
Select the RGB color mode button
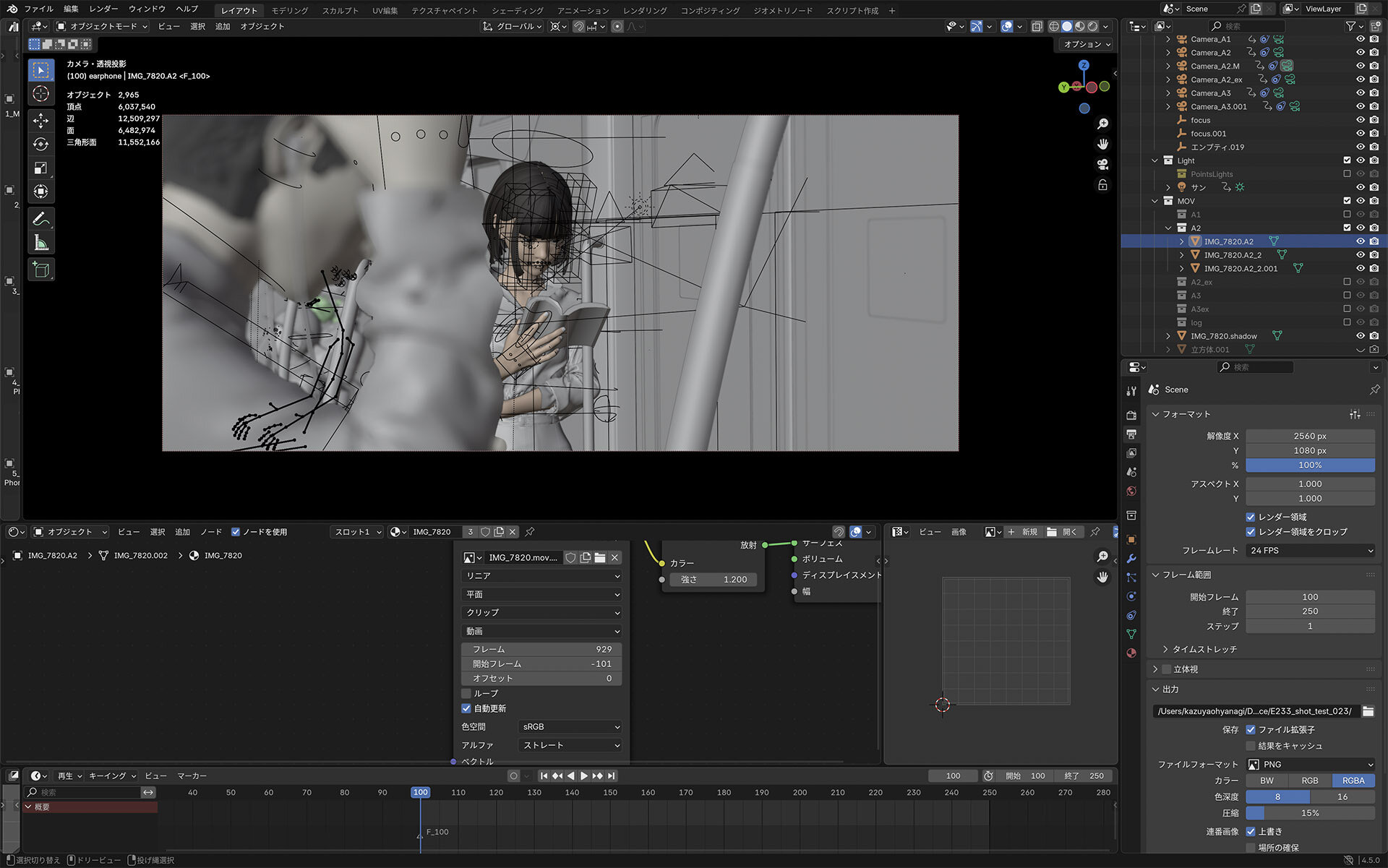[x=1309, y=781]
